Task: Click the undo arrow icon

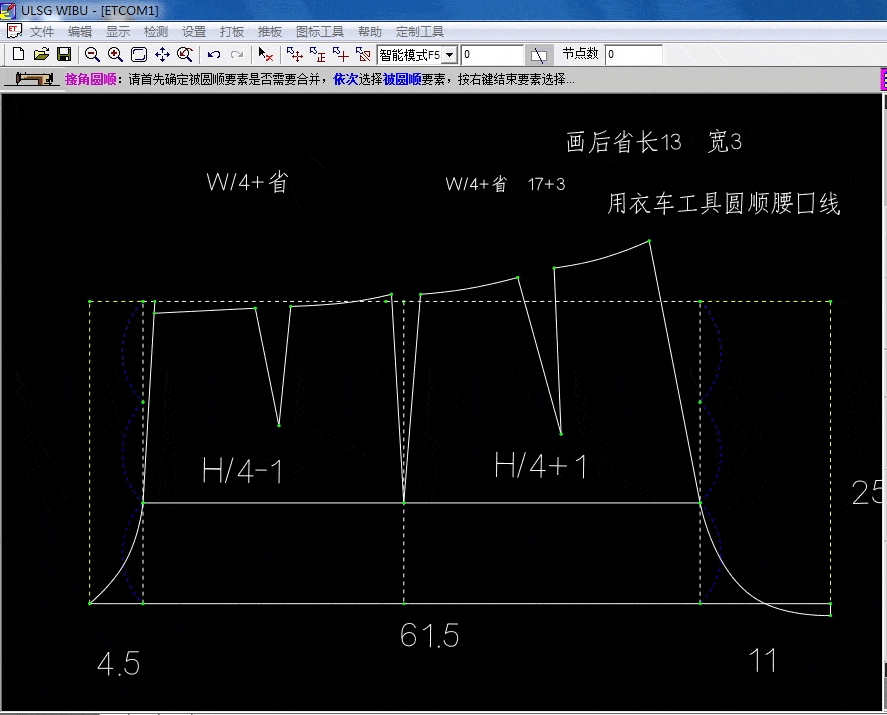Action: 214,54
